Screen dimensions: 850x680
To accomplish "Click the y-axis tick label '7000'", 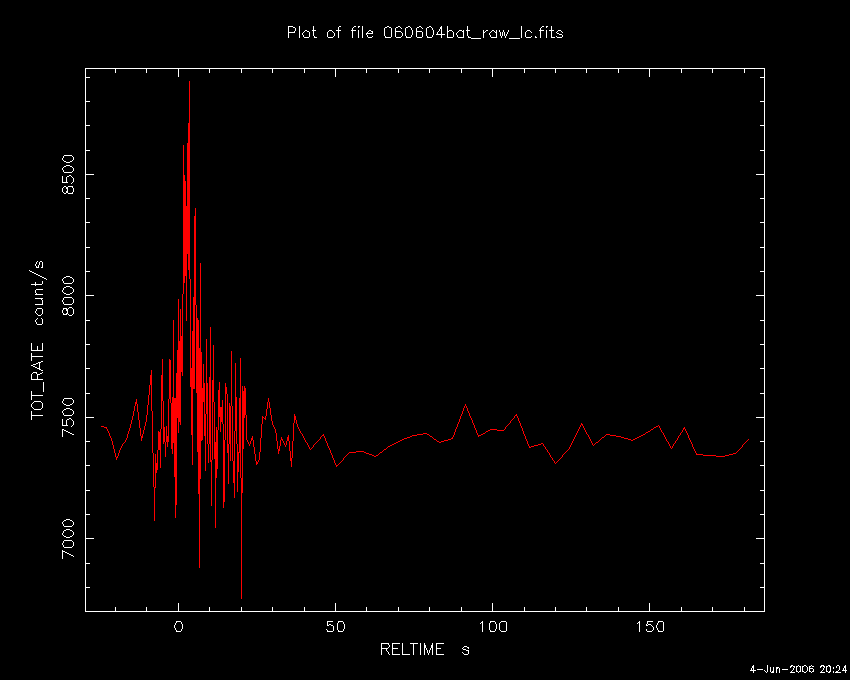I will [68, 538].
